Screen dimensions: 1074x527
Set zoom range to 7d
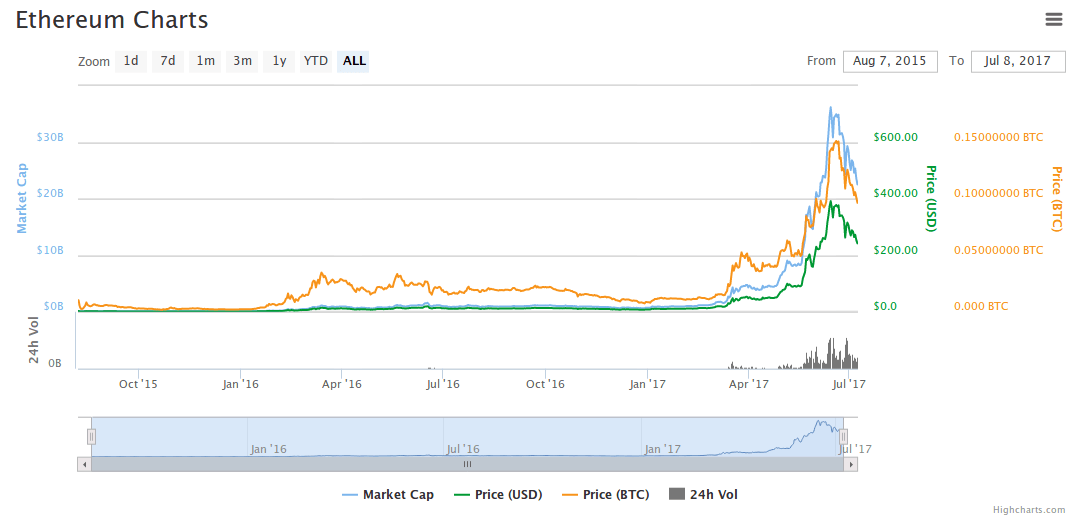click(x=168, y=61)
